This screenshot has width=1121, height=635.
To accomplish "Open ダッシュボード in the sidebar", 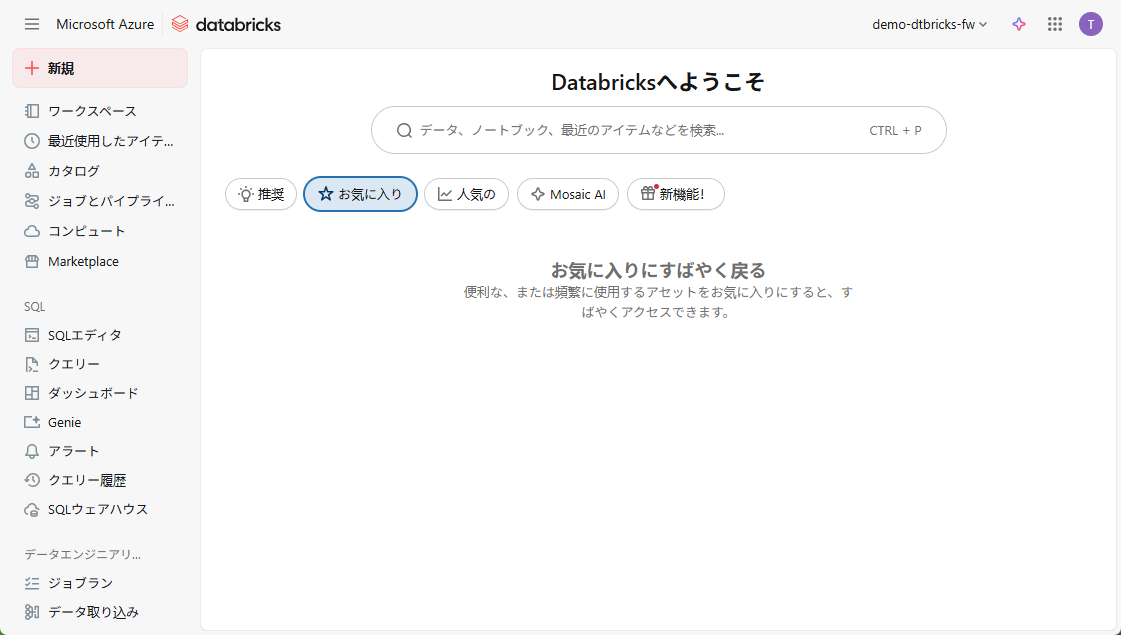I will point(93,393).
